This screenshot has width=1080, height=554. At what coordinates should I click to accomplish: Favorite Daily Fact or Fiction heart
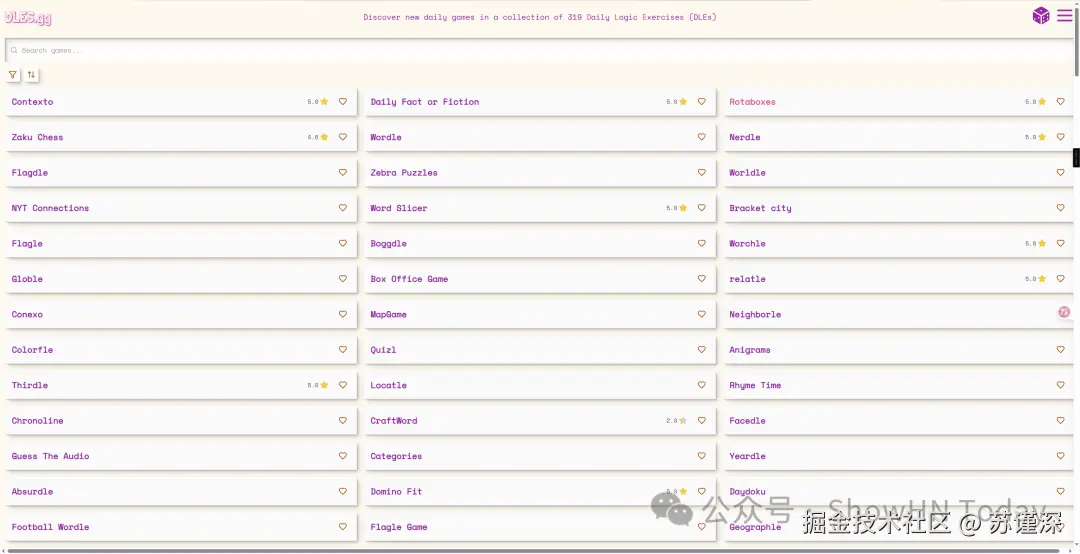pos(701,101)
